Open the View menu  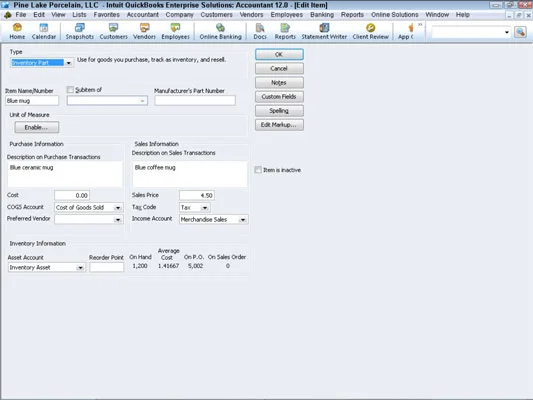click(x=58, y=15)
